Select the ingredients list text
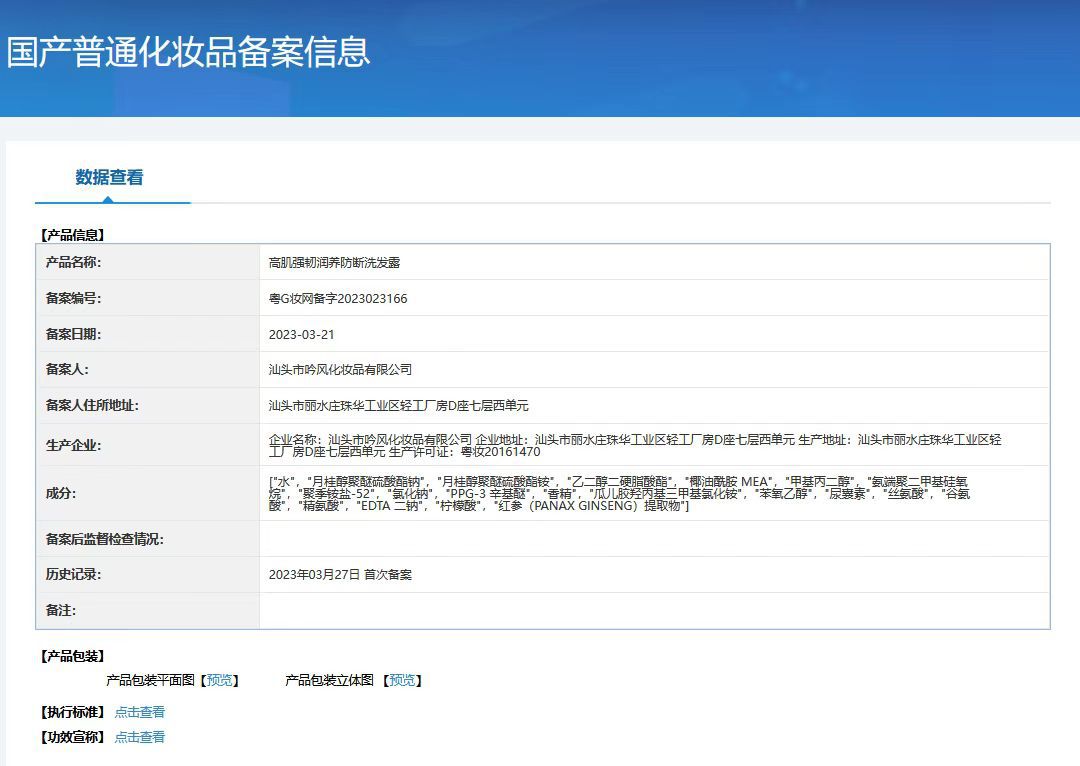Image resolution: width=1080 pixels, height=766 pixels. pyautogui.click(x=619, y=493)
